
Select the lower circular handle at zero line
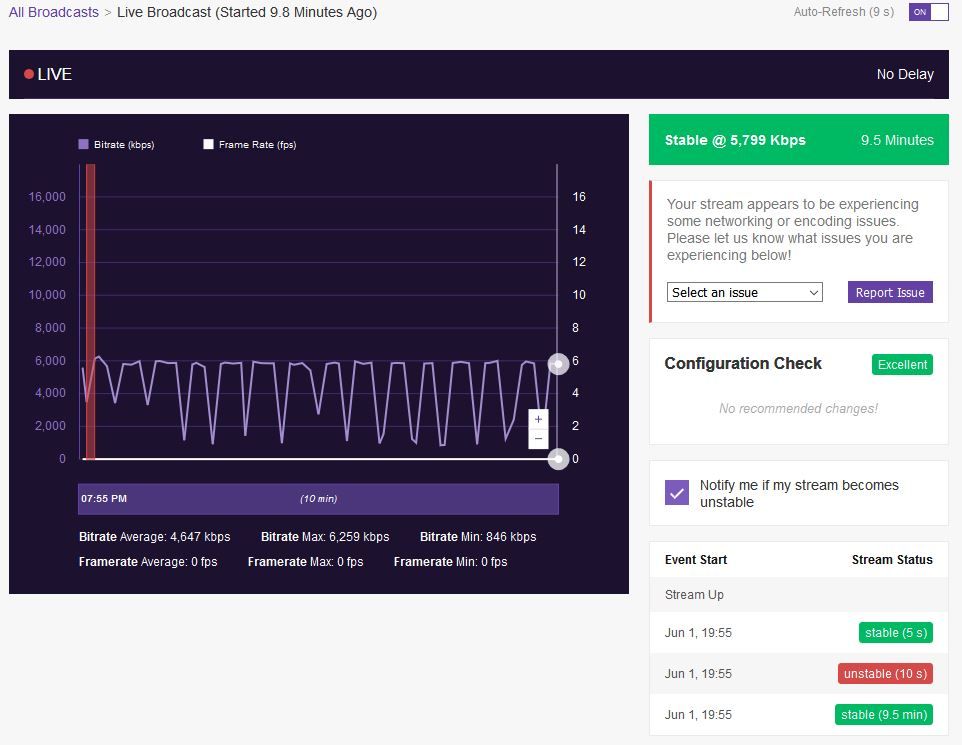[558, 459]
